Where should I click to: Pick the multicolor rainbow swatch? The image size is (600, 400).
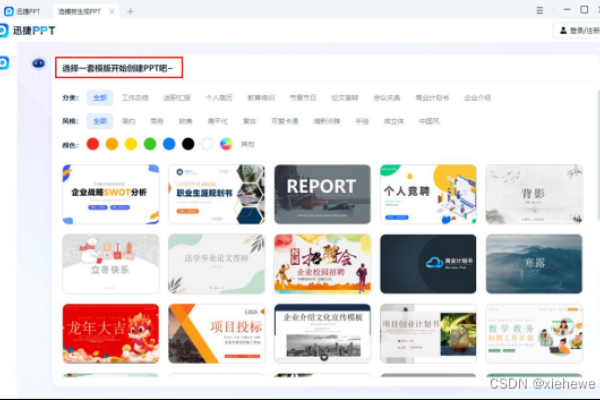click(226, 144)
